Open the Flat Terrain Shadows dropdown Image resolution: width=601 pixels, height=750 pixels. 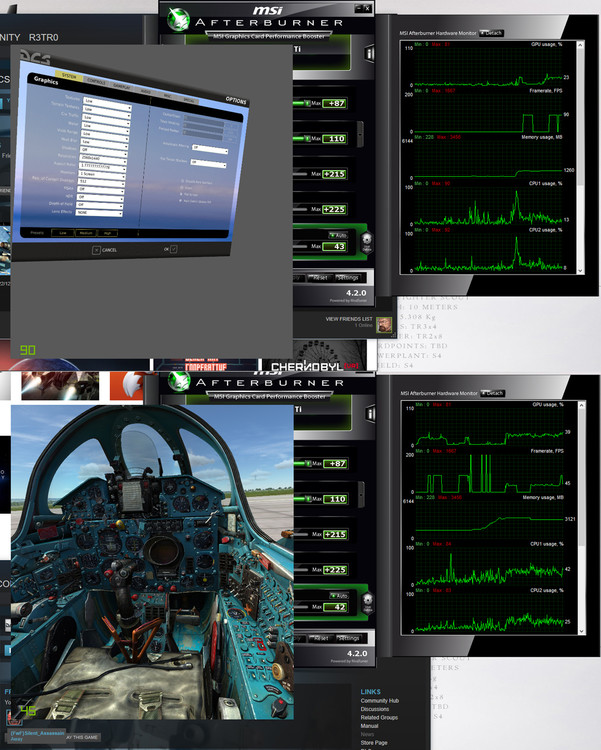208,164
